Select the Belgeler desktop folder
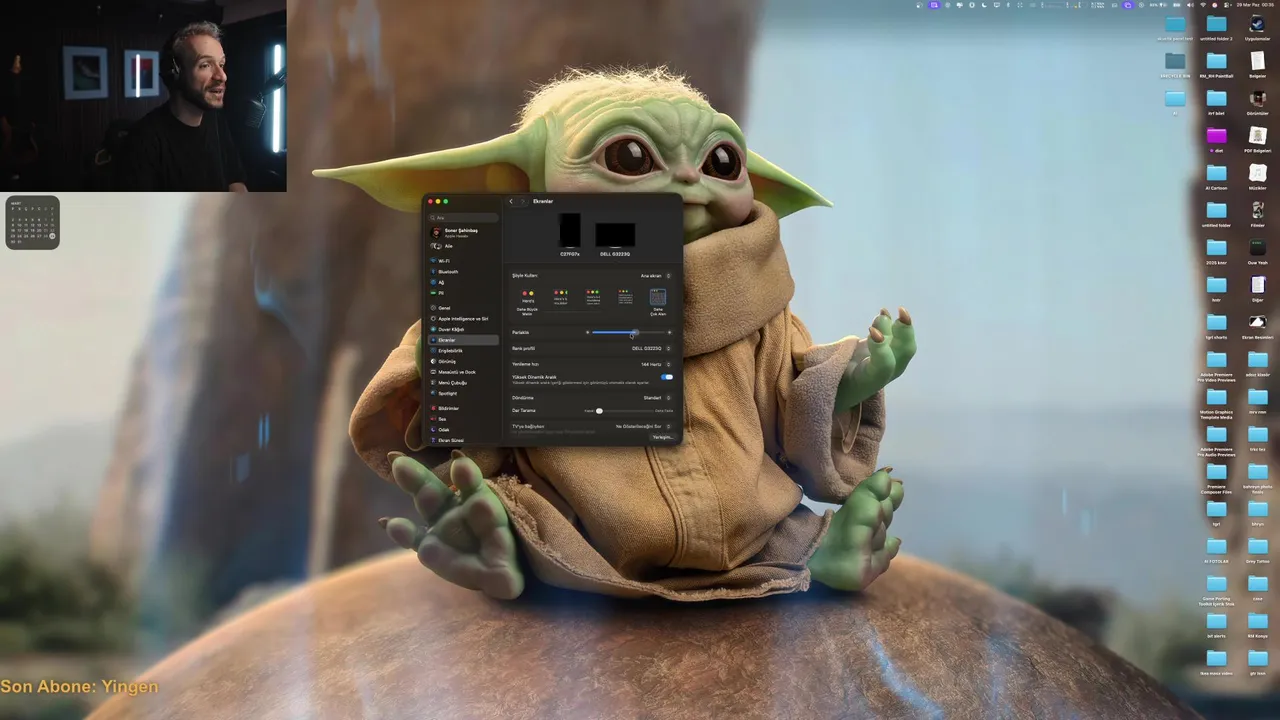The width and height of the screenshot is (1280, 720). point(1258,65)
